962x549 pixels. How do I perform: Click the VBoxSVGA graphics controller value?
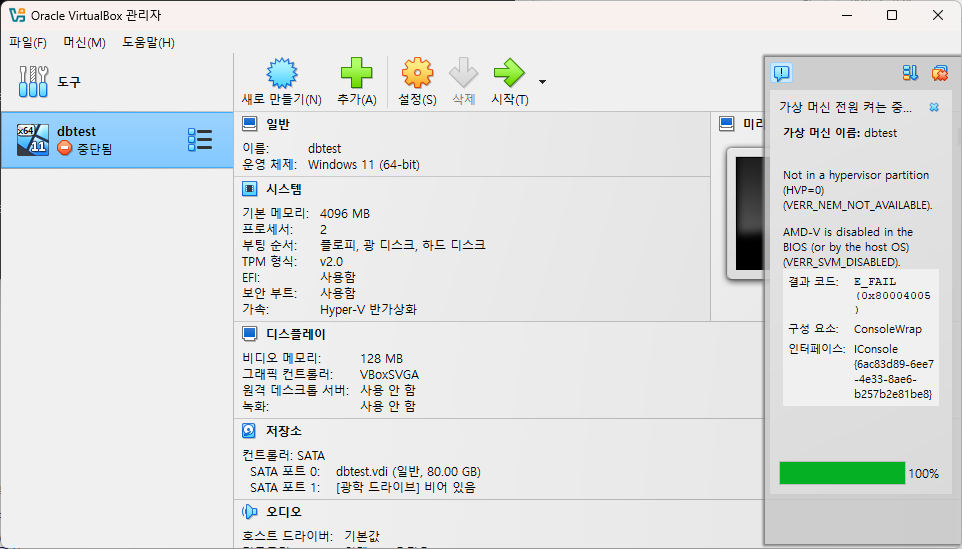[x=390, y=374]
